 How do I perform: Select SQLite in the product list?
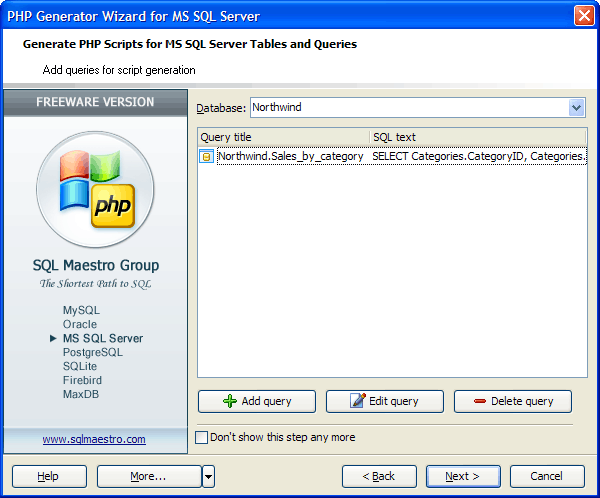coord(80,366)
